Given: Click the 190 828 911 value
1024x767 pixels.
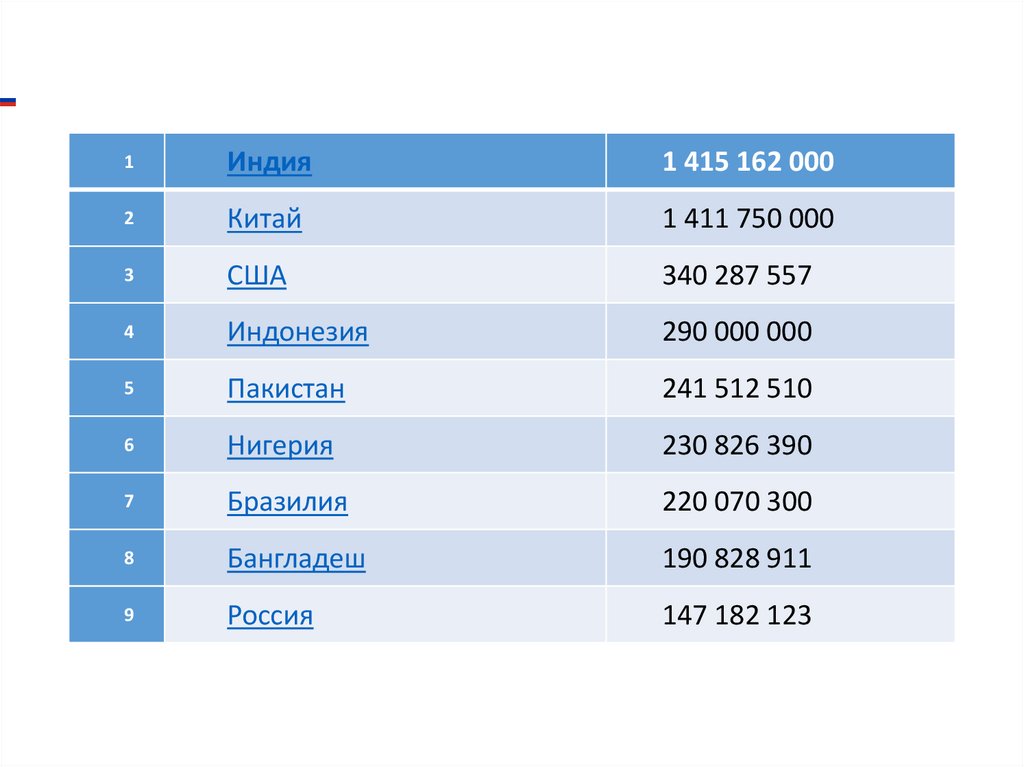Looking at the screenshot, I should click(736, 559).
